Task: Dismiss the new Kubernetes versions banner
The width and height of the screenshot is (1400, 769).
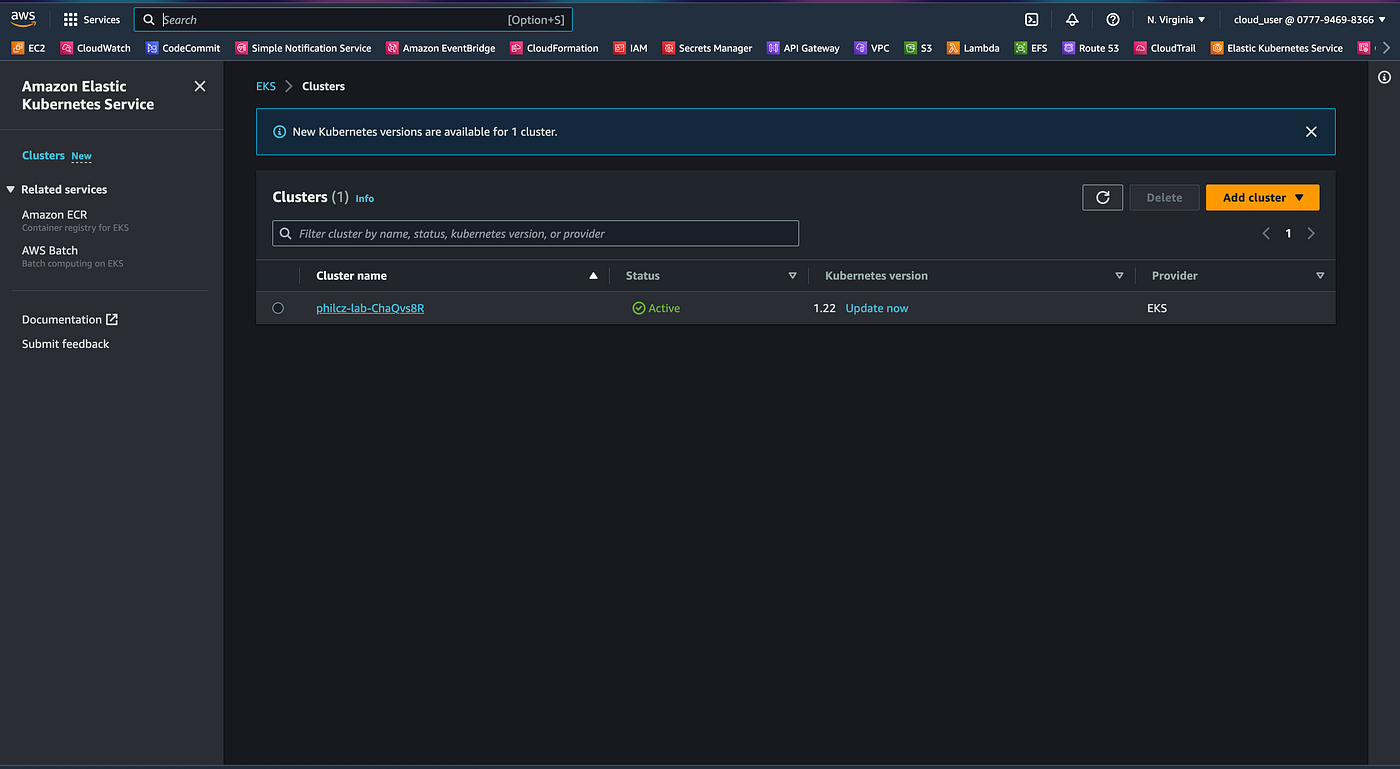Action: coord(1311,132)
